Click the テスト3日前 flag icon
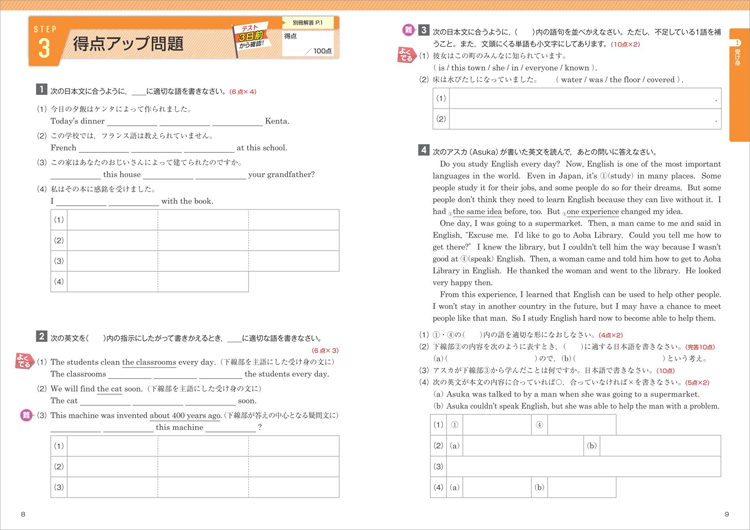 click(252, 38)
